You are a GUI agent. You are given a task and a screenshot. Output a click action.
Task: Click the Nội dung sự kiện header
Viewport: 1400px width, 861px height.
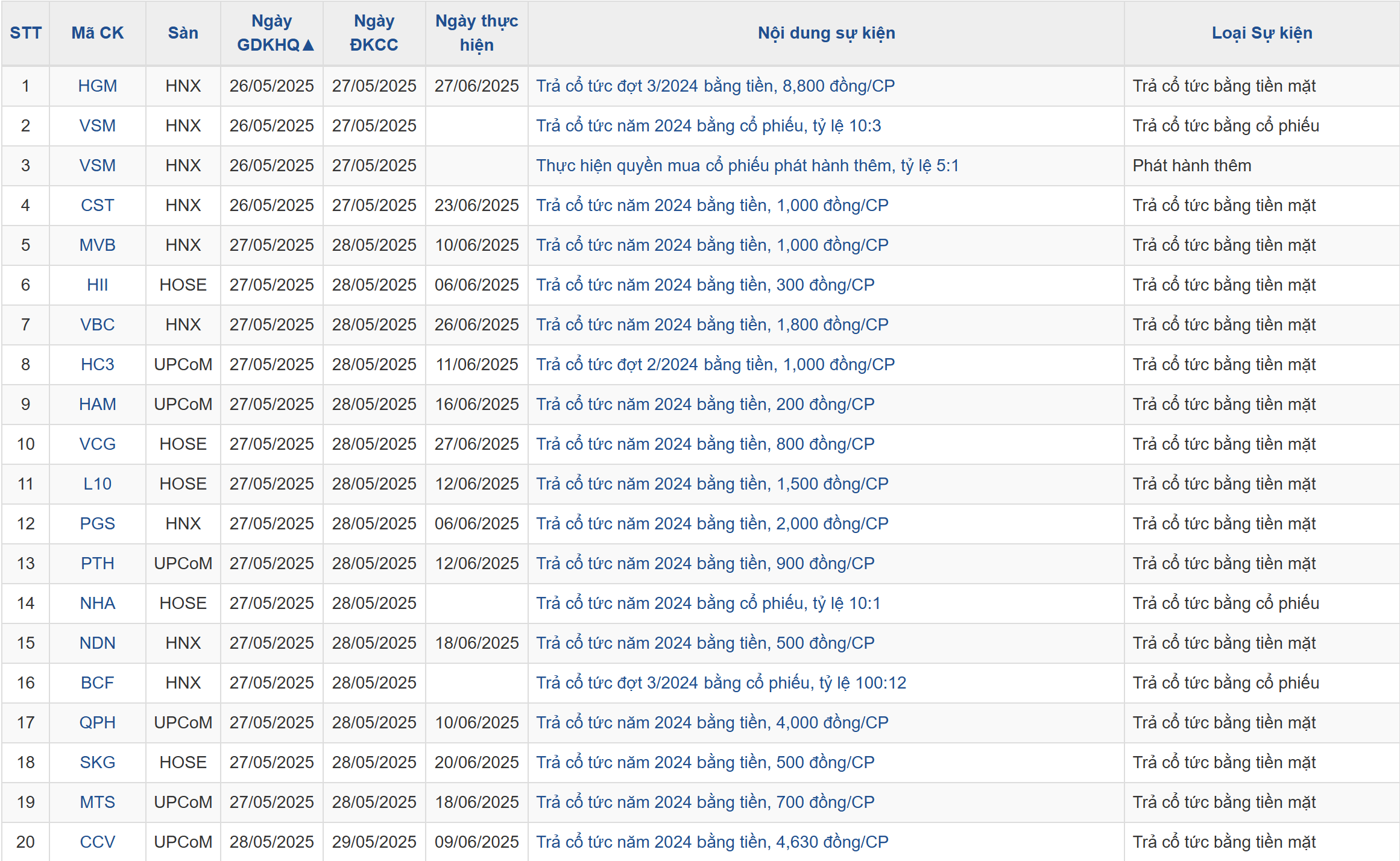click(x=826, y=33)
